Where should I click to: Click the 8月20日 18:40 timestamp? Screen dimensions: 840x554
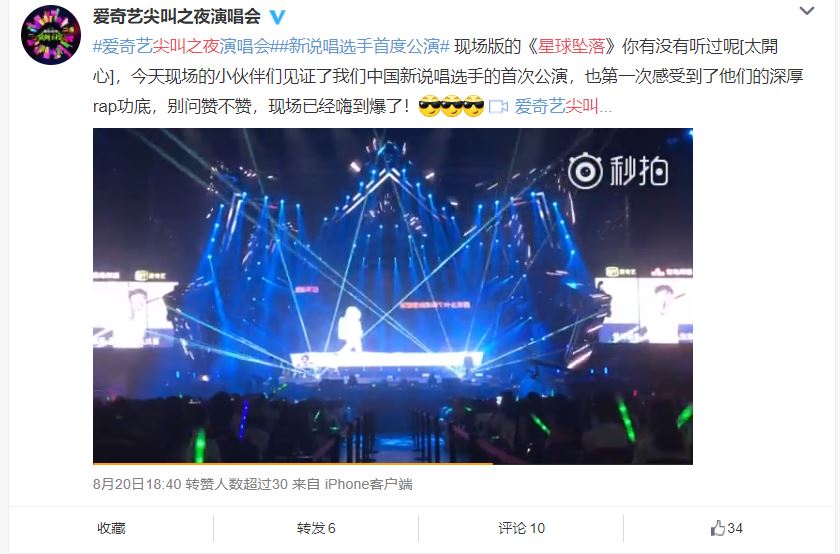coord(137,484)
